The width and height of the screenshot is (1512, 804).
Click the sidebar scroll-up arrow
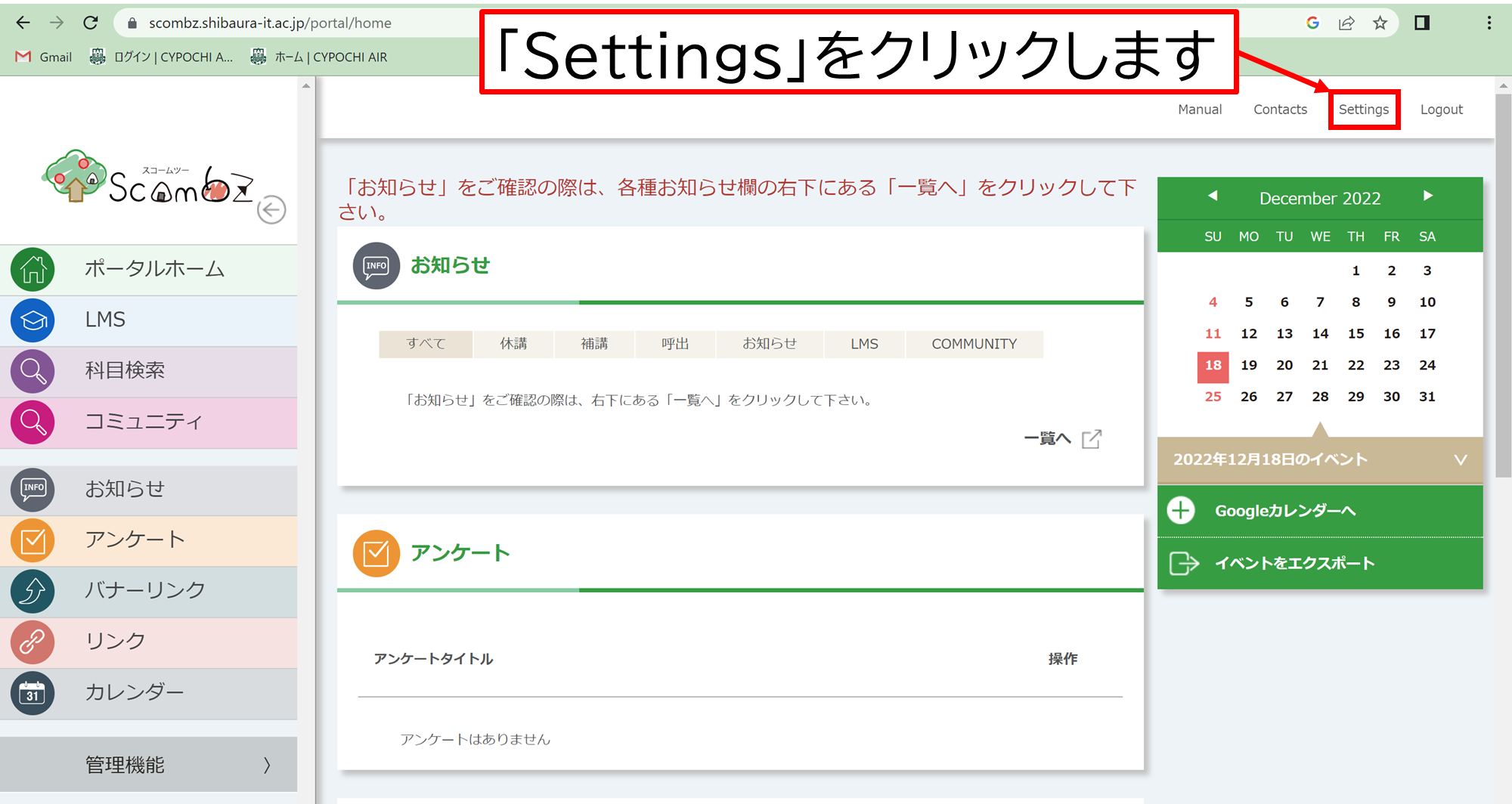306,86
